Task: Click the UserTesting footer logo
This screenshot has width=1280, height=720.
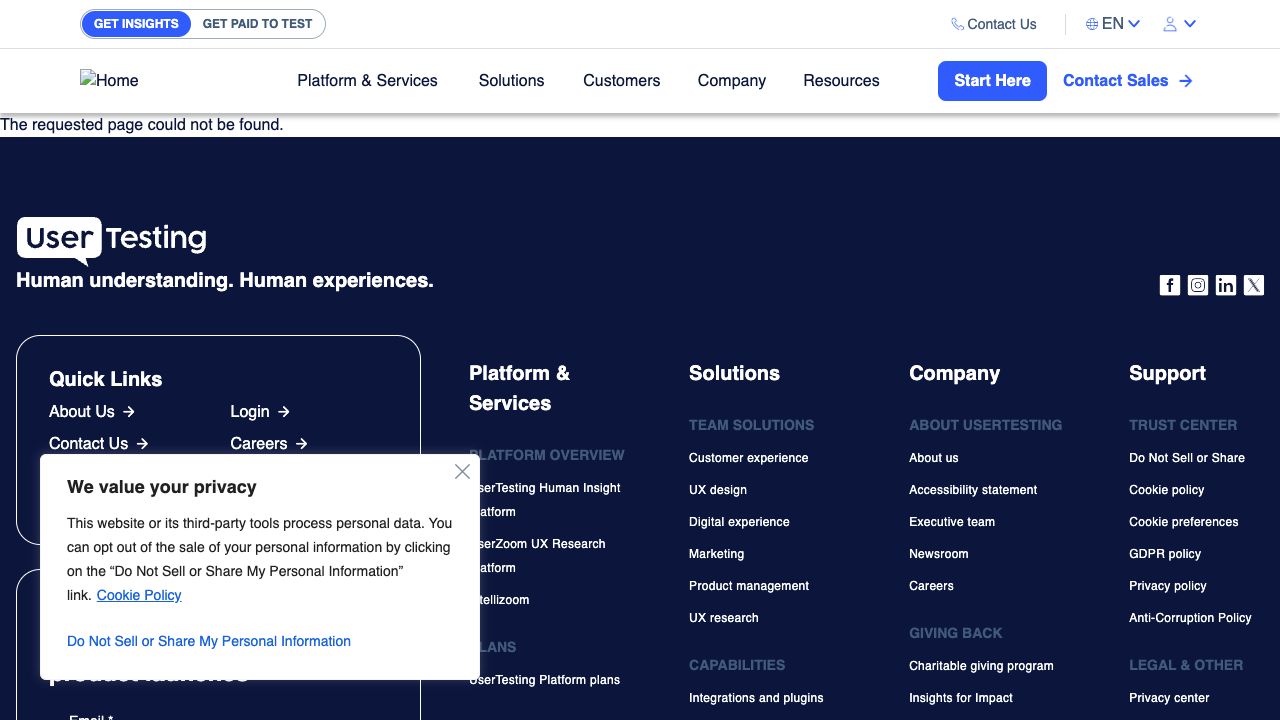Action: (112, 239)
